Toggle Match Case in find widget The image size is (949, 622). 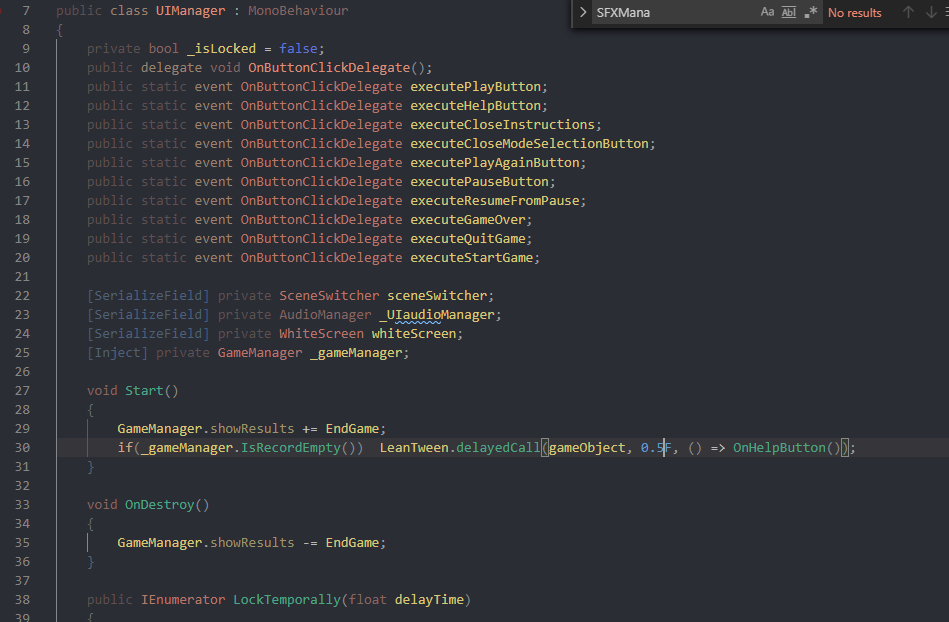(767, 12)
